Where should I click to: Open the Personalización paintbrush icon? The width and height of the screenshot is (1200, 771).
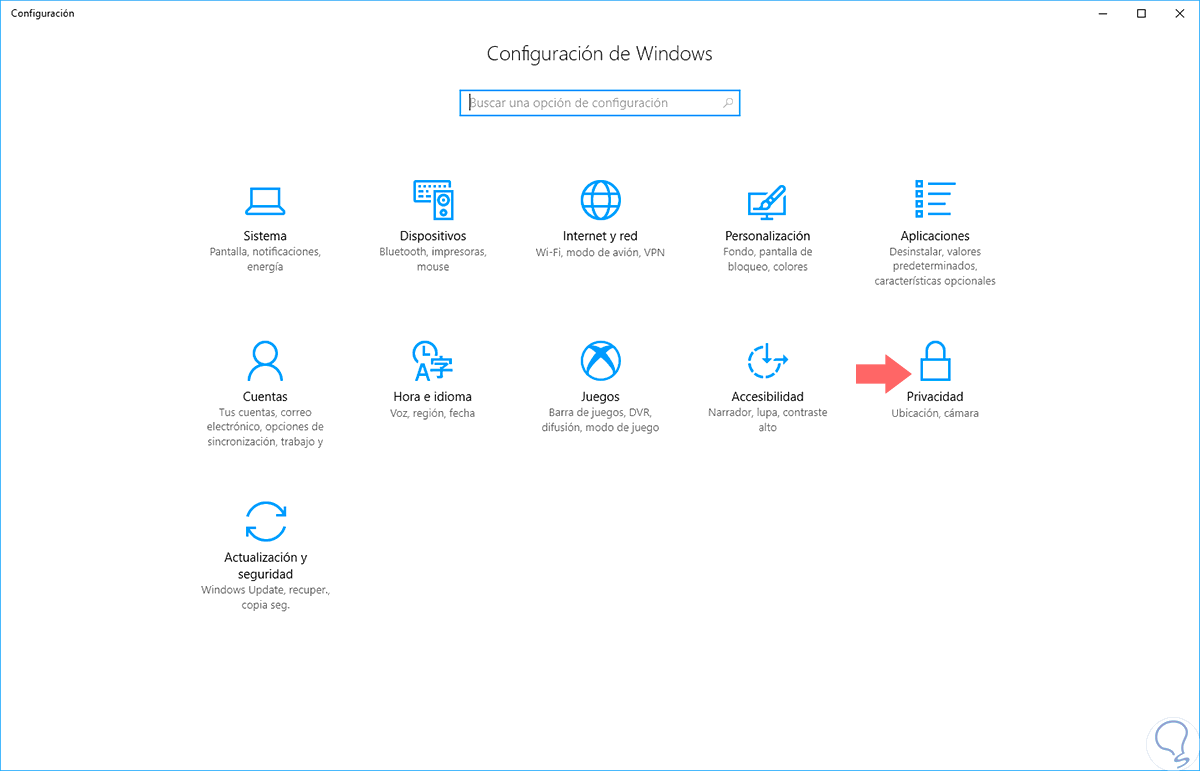click(x=767, y=201)
